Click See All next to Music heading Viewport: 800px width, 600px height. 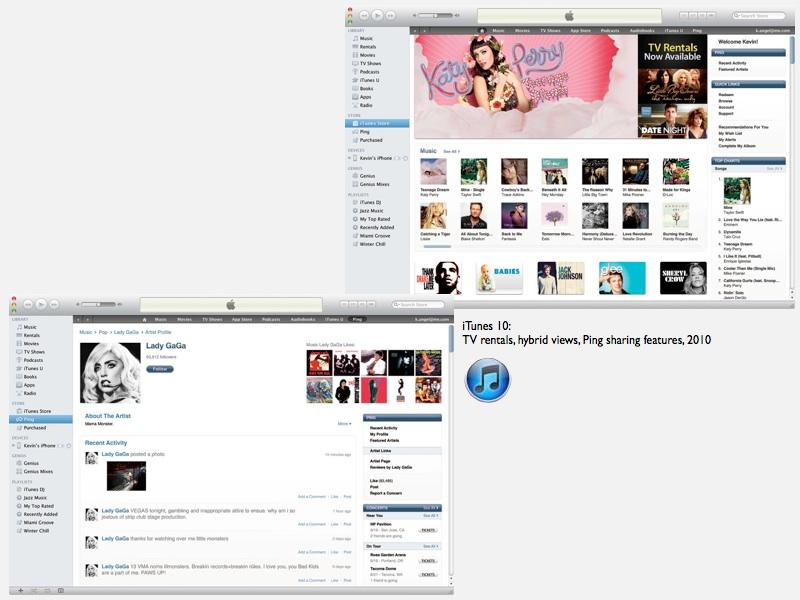coord(451,152)
